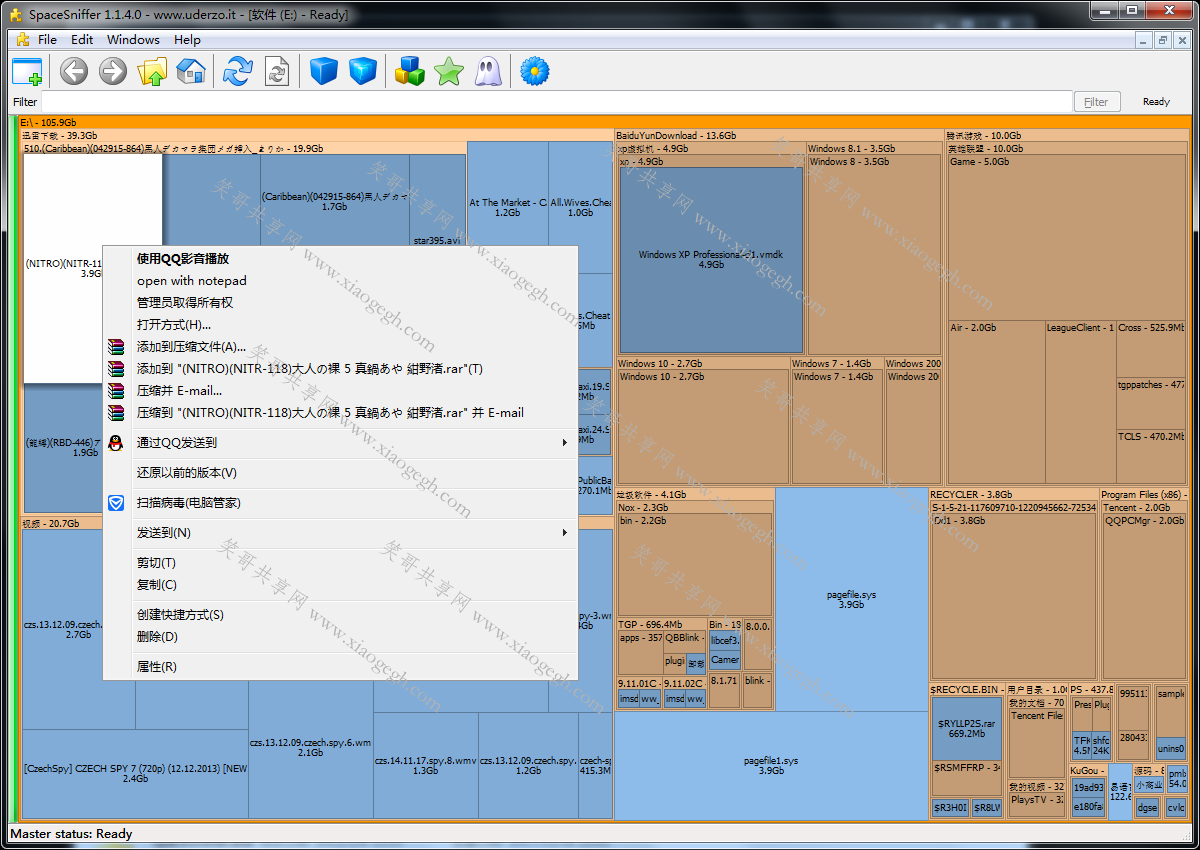Image resolution: width=1200 pixels, height=850 pixels.
Task: Open the File menu
Action: pyautogui.click(x=47, y=40)
